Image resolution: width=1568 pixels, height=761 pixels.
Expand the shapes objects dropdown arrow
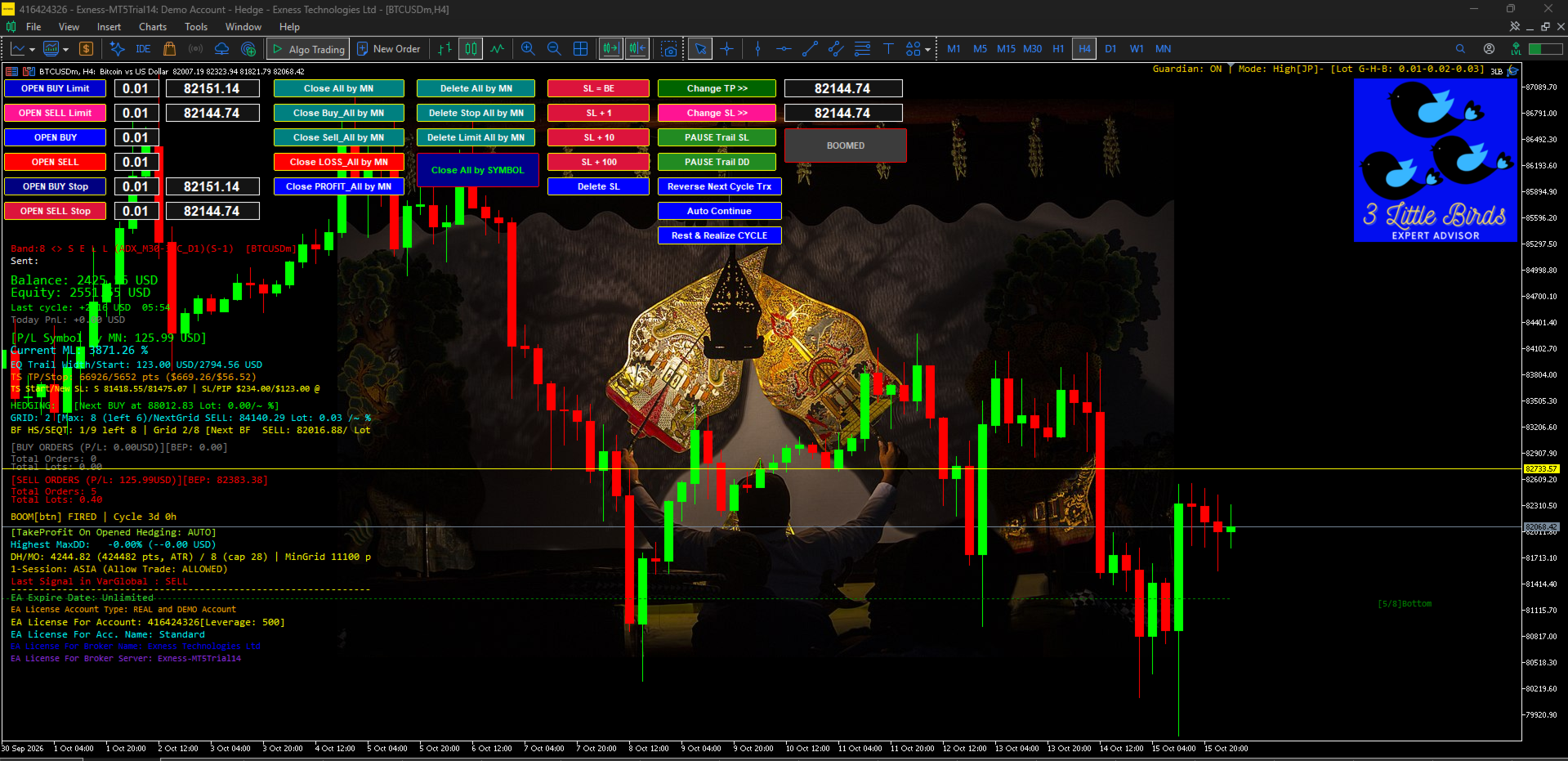[928, 49]
